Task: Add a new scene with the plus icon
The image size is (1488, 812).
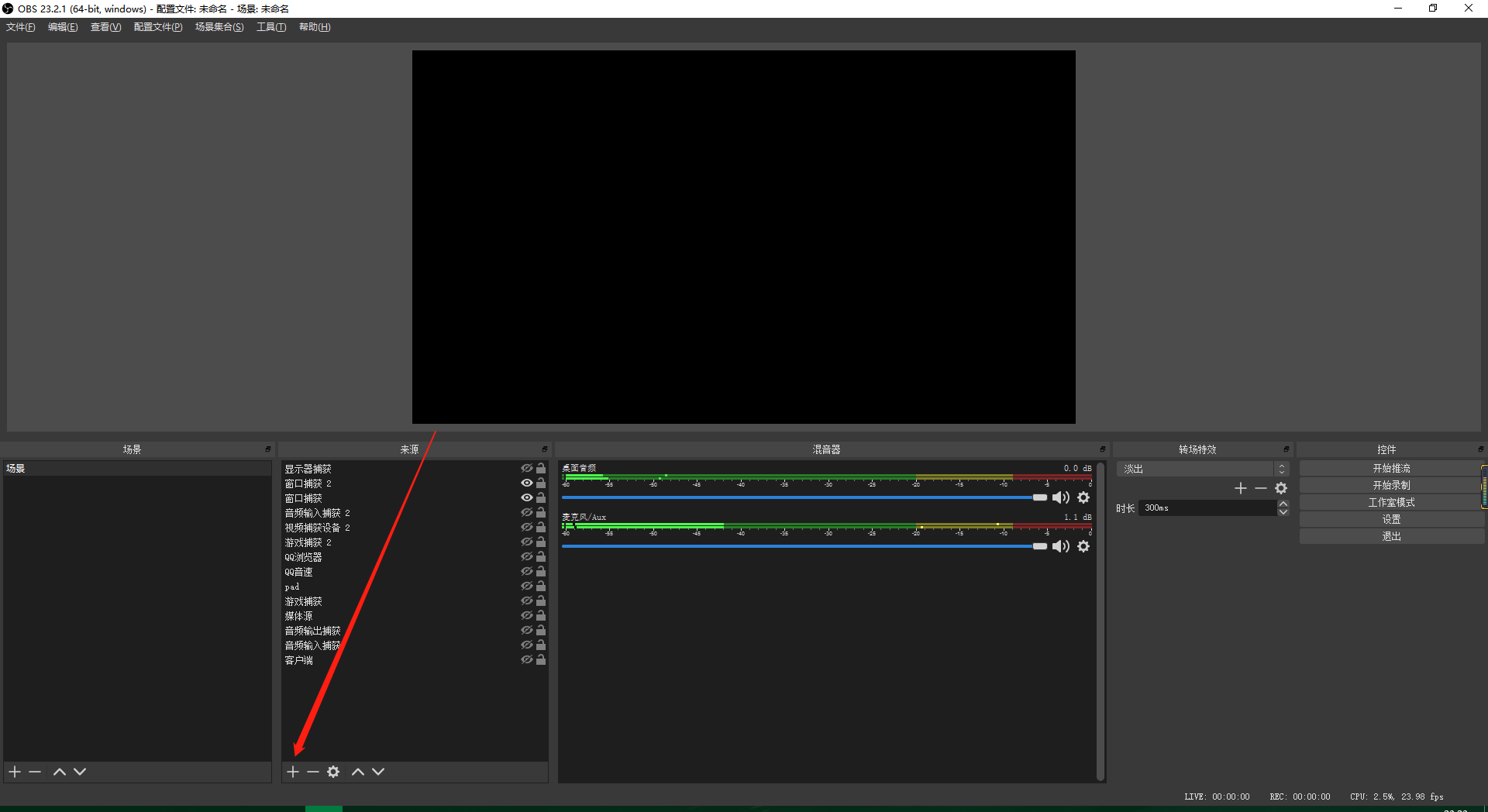Action: click(x=15, y=772)
